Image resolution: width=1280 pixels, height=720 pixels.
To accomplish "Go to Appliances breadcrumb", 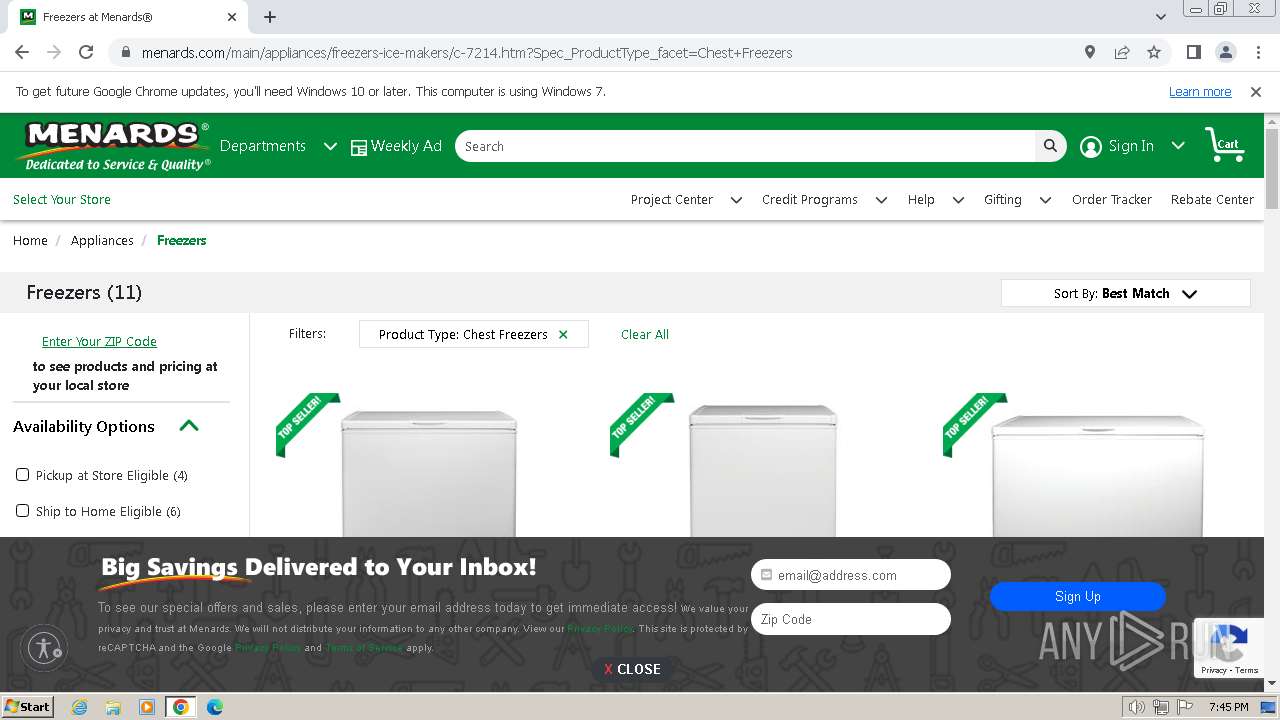I will coord(102,241).
